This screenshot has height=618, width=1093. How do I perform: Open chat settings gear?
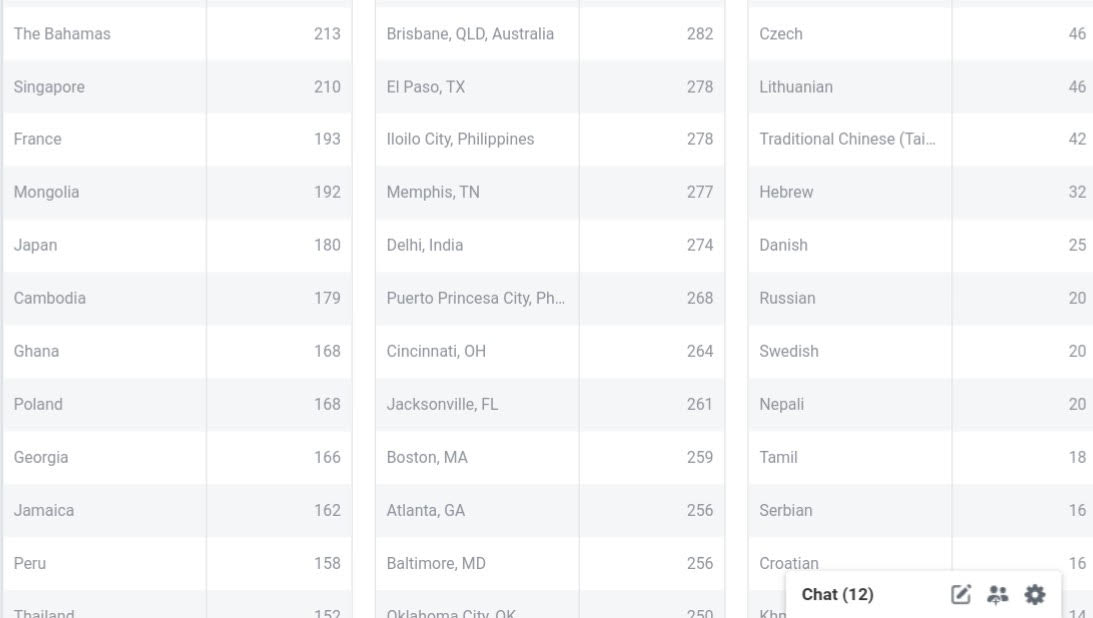click(1035, 595)
